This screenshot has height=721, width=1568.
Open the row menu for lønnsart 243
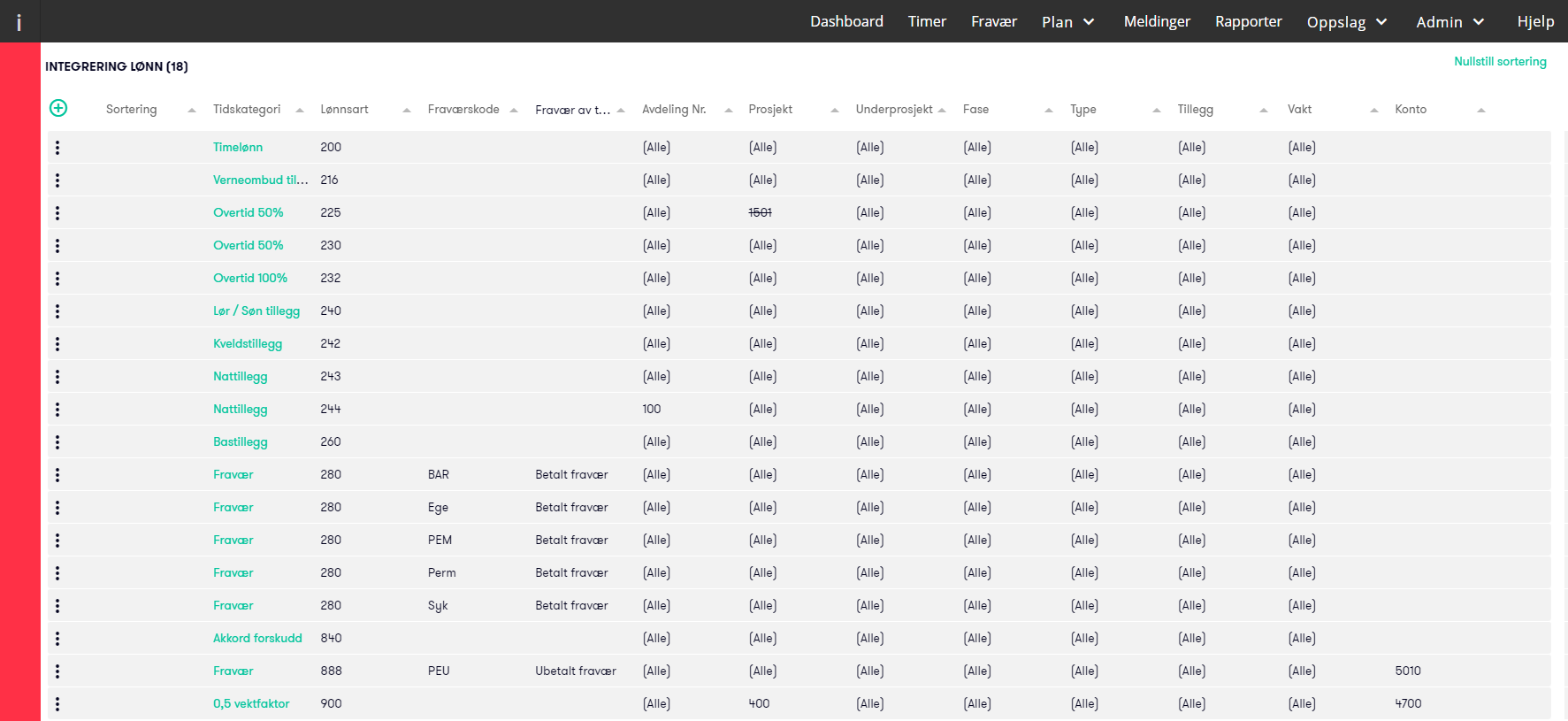point(57,377)
